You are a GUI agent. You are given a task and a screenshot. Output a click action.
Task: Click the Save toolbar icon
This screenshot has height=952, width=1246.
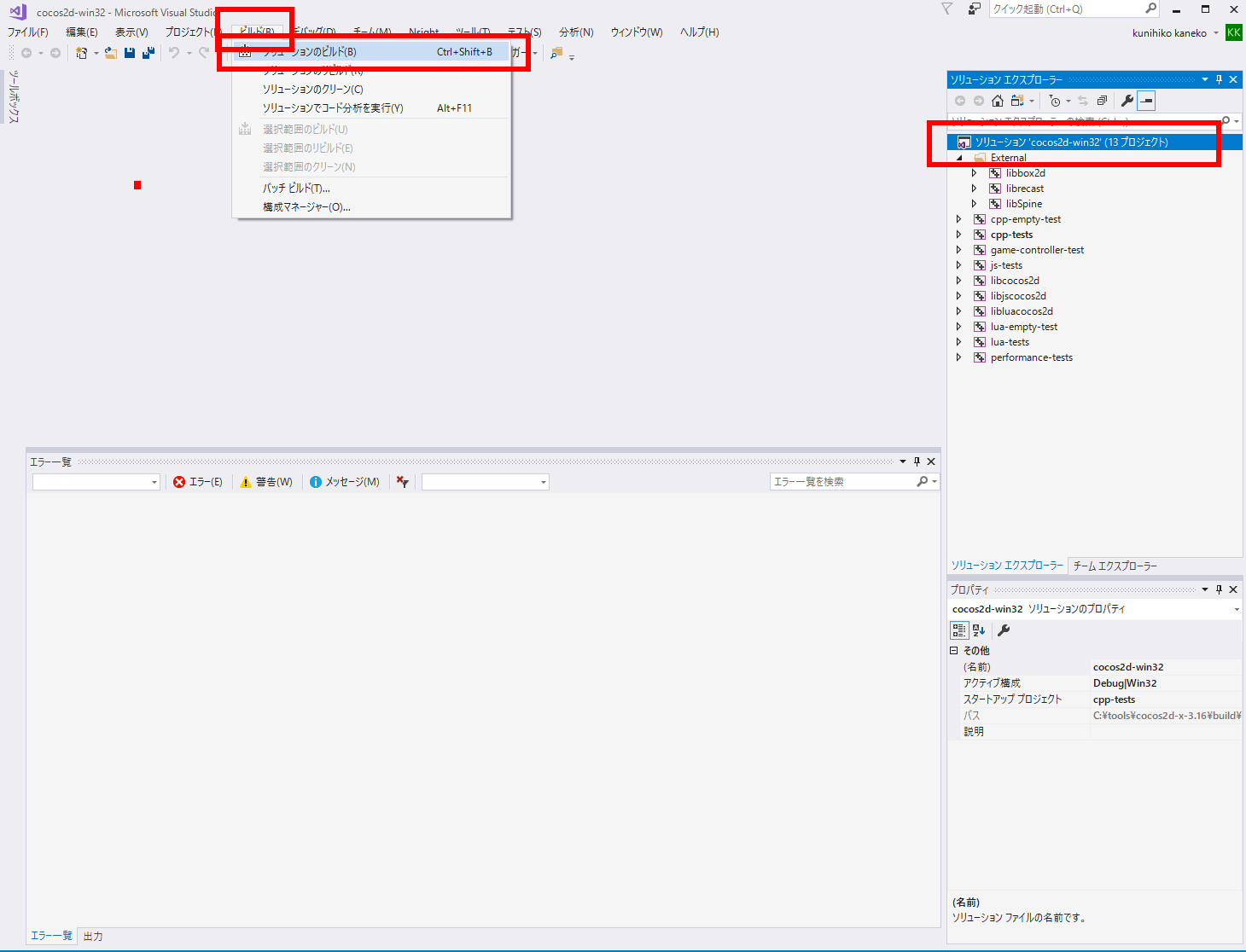[x=130, y=53]
